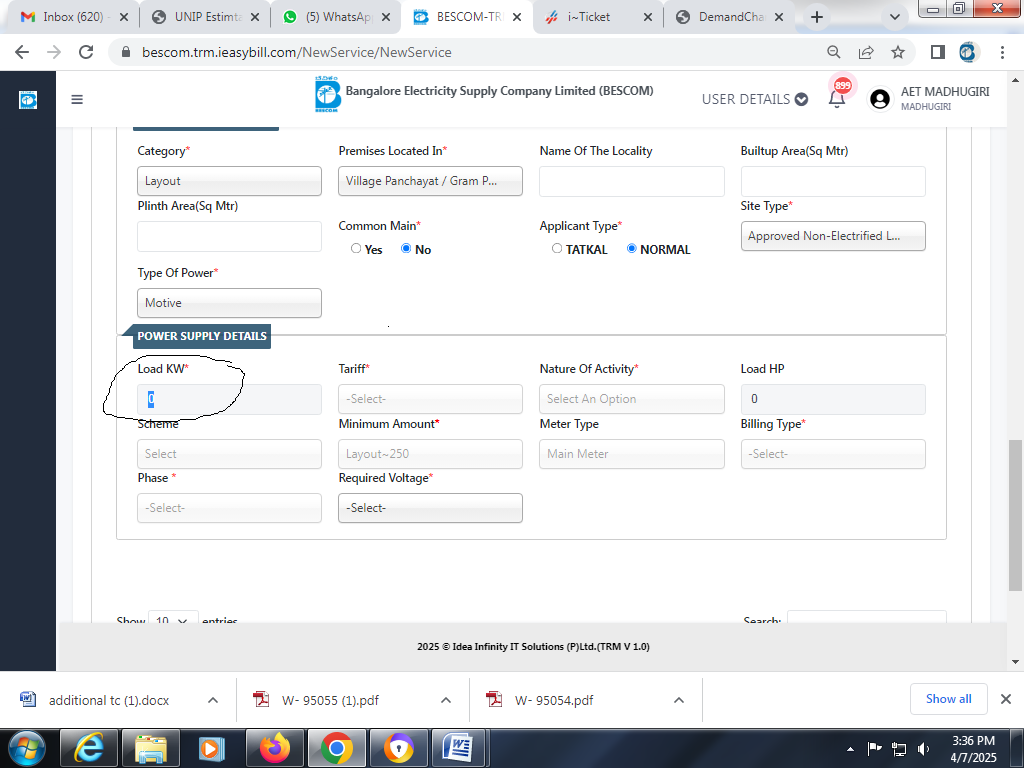This screenshot has width=1024, height=768.
Task: Expand options for W- 95054.pdf download
Action: (x=679, y=700)
